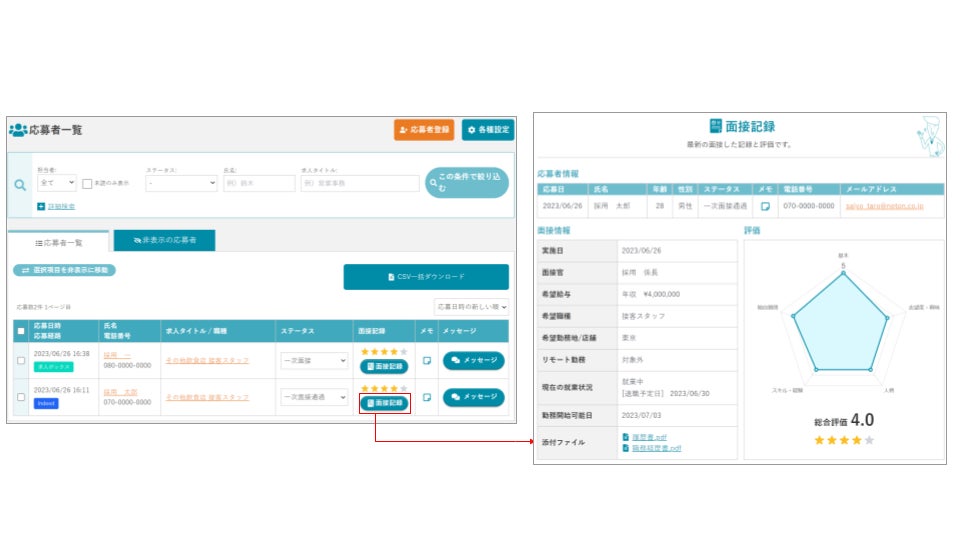Open memo icon for second applicant row
The width and height of the screenshot is (960, 540).
pos(427,397)
